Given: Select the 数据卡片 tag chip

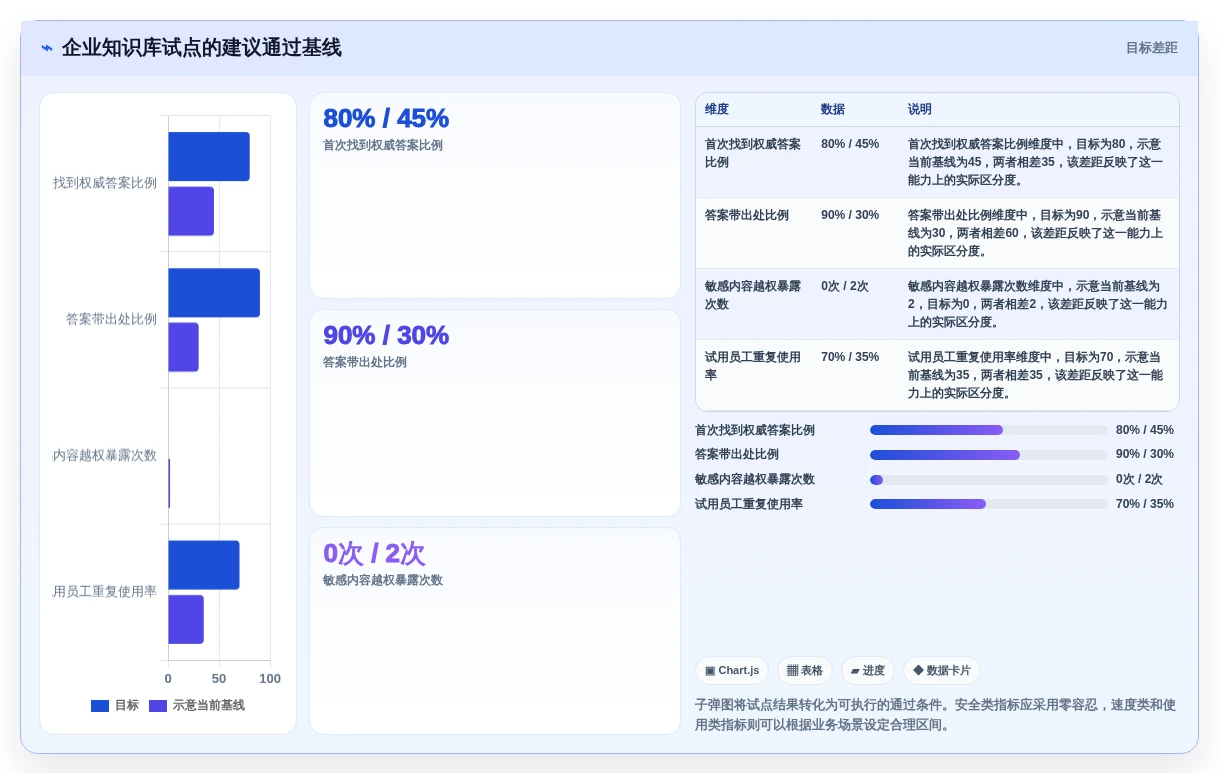Looking at the screenshot, I should coord(942,671).
